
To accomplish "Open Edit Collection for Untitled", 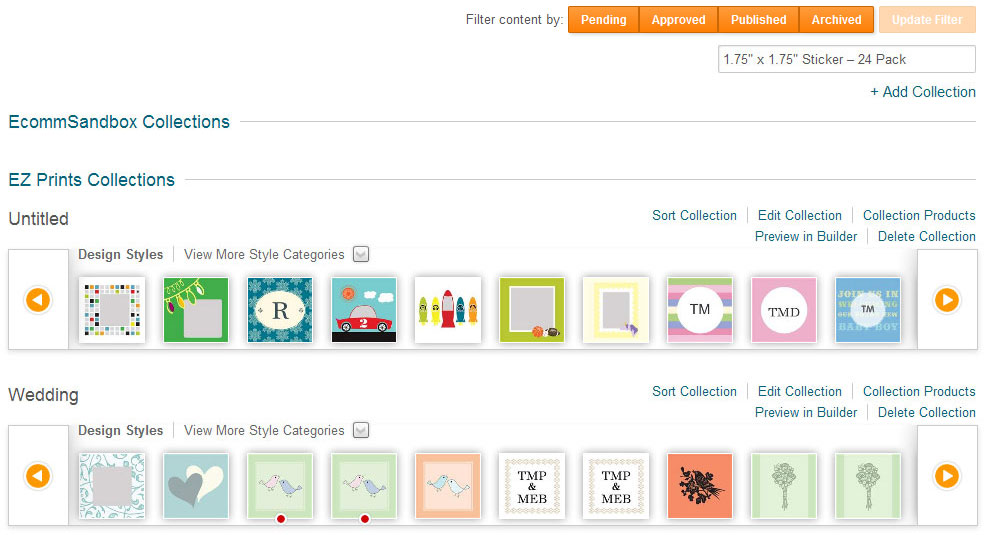I will 799,216.
